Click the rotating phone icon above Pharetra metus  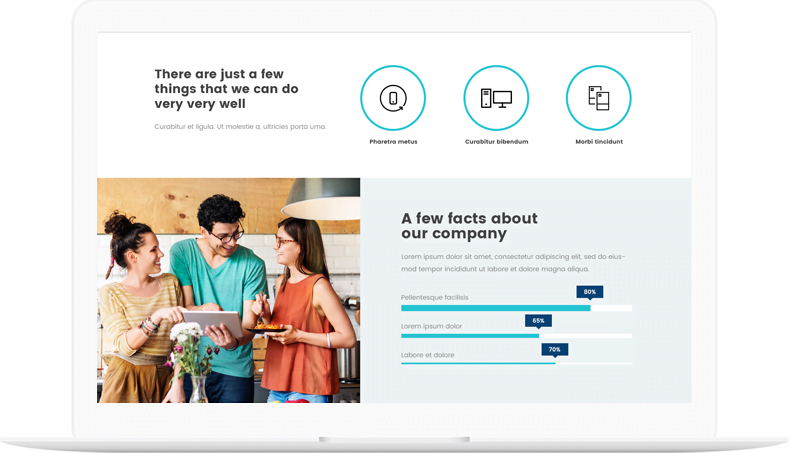(393, 98)
